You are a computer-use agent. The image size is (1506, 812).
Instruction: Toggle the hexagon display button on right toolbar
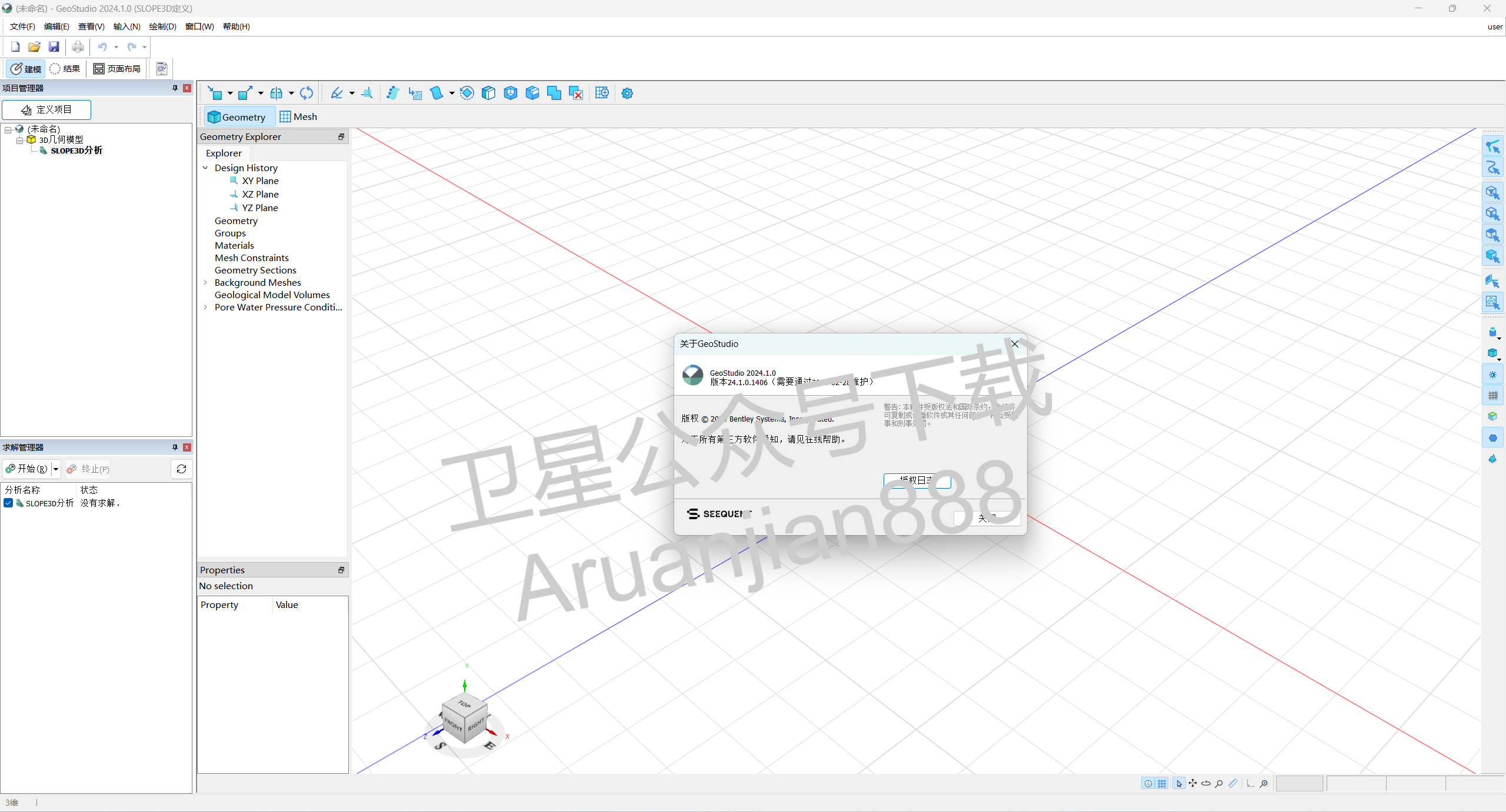tap(1492, 438)
